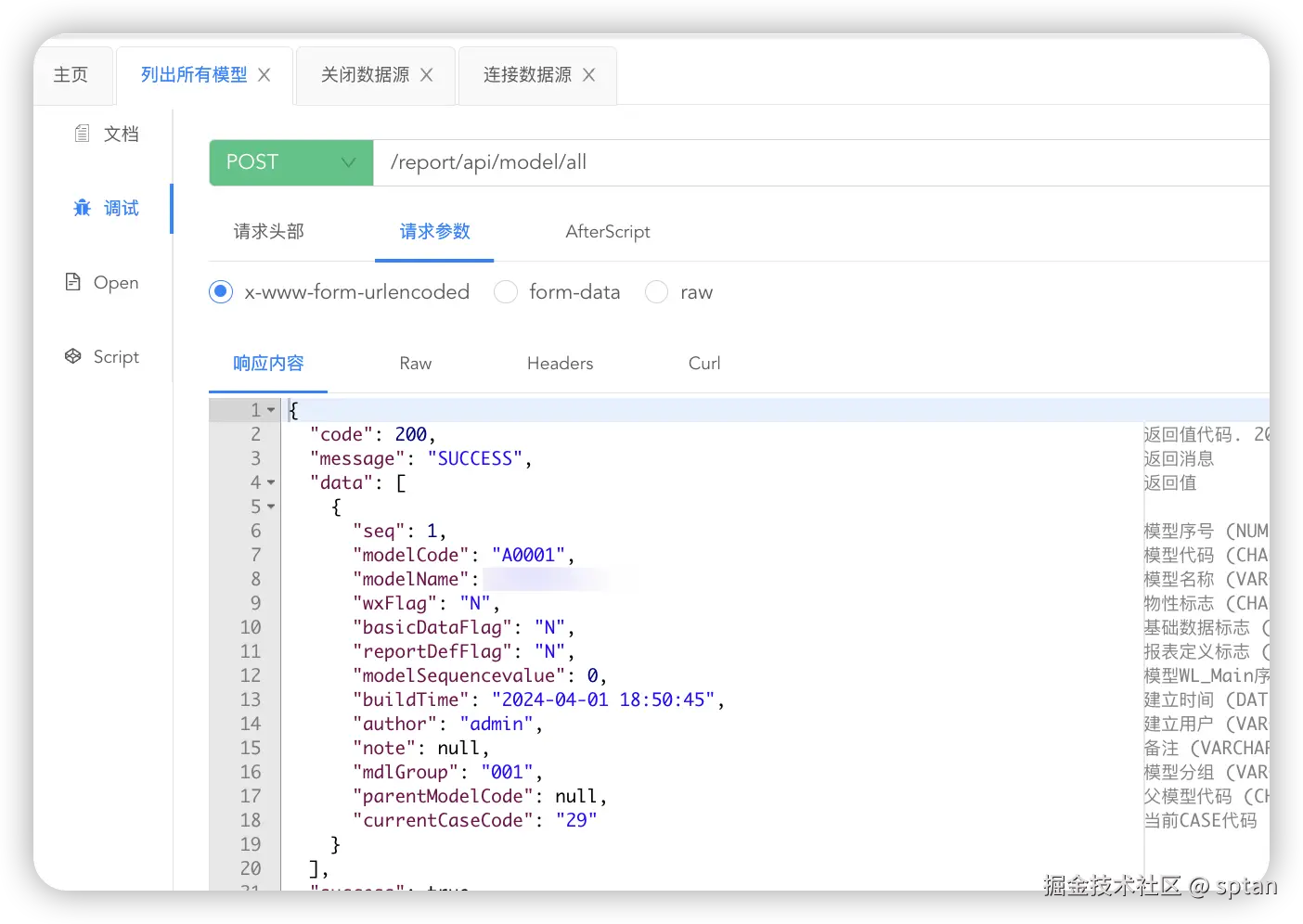Image resolution: width=1303 pixels, height=924 pixels.
Task: Click the 调试 bug icon
Action: click(x=83, y=208)
